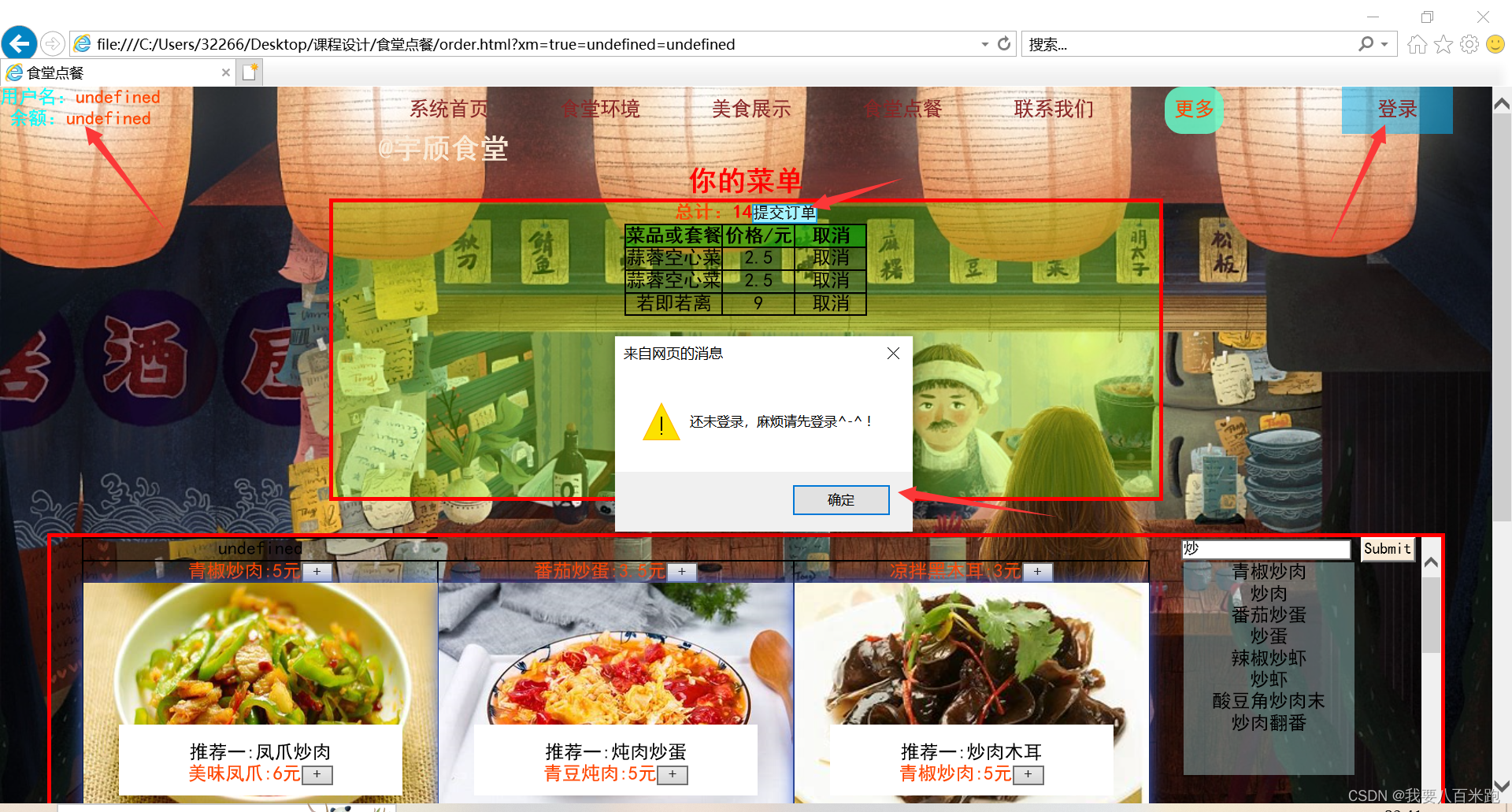Screen dimensions: 1512x812
Task: Open browser settings gear icon
Action: coord(1469,44)
